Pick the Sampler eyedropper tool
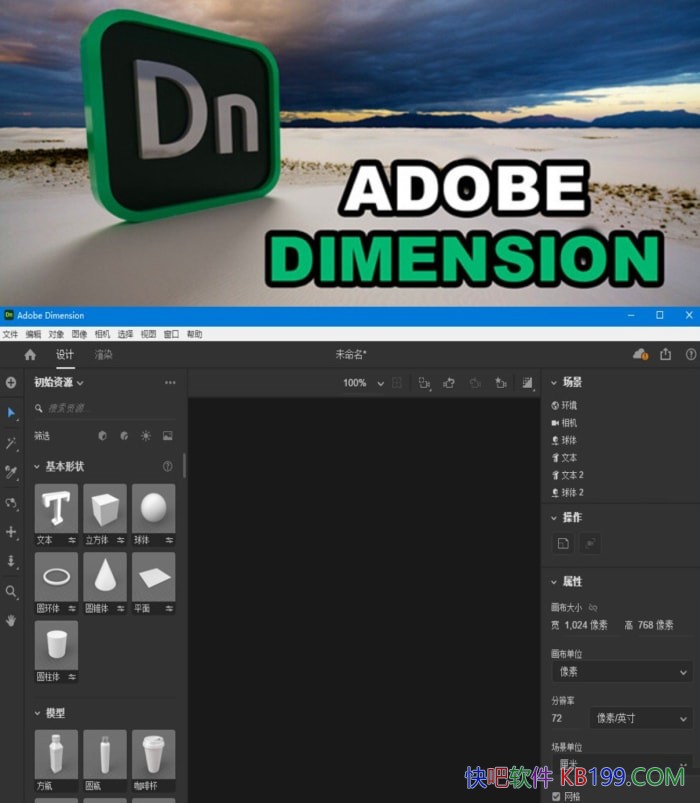The width and height of the screenshot is (700, 803). coord(11,472)
